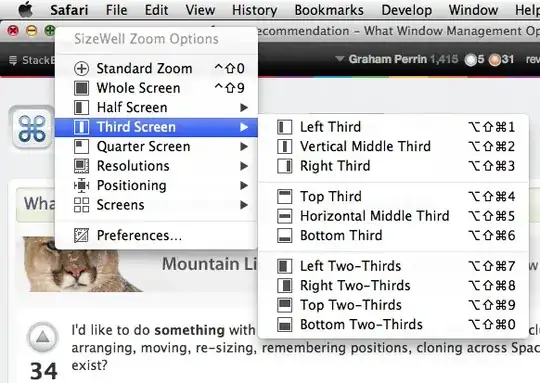The image size is (540, 383).
Task: Click the Right Third layout icon
Action: tap(284, 166)
